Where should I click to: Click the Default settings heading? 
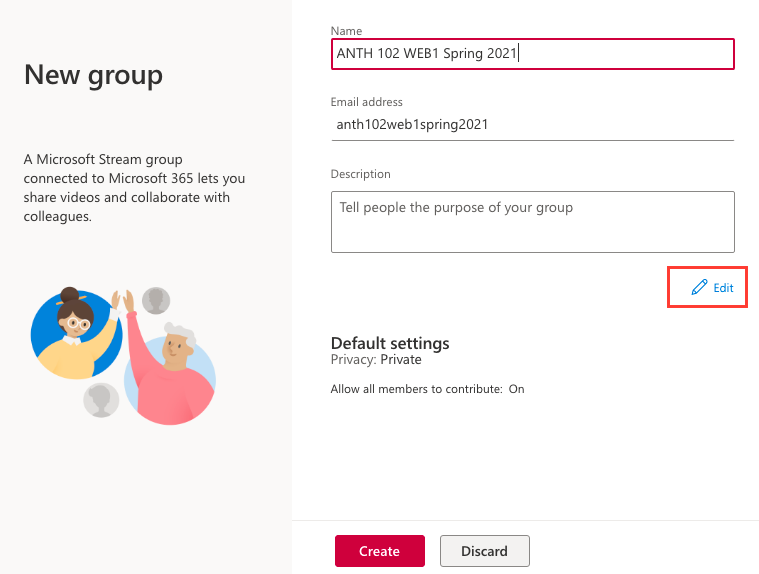click(x=390, y=343)
